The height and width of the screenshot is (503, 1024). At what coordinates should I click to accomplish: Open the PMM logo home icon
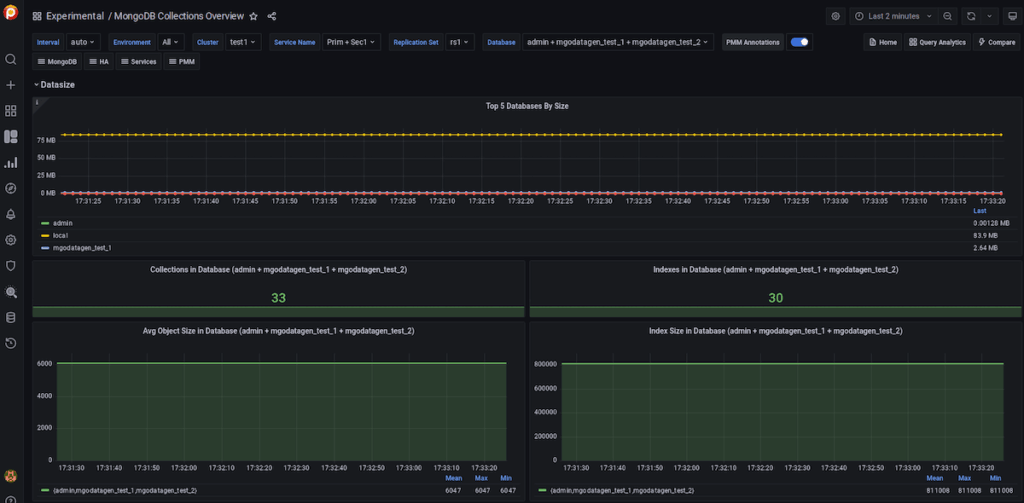coord(10,12)
